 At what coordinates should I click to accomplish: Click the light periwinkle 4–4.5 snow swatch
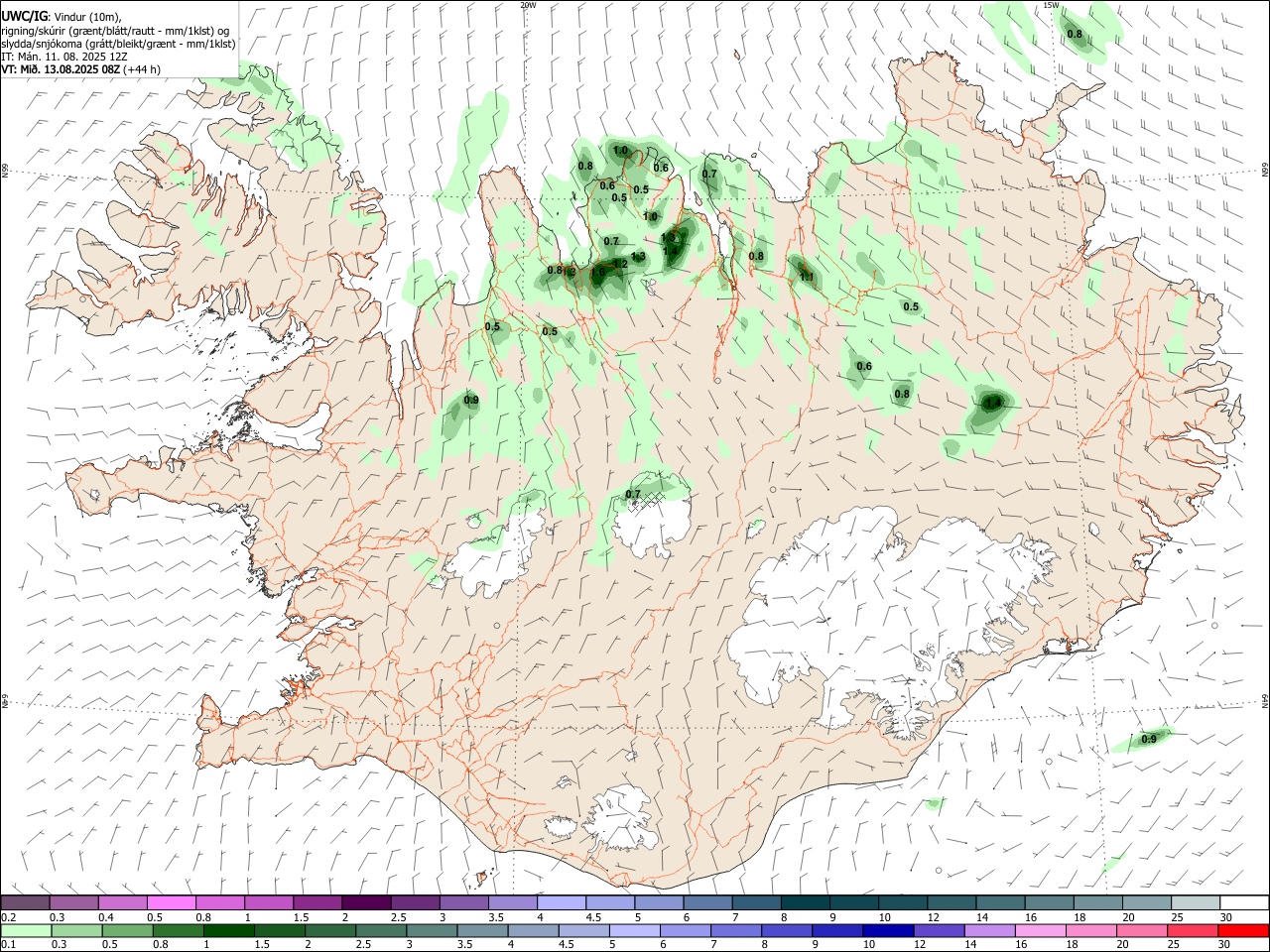[x=560, y=902]
